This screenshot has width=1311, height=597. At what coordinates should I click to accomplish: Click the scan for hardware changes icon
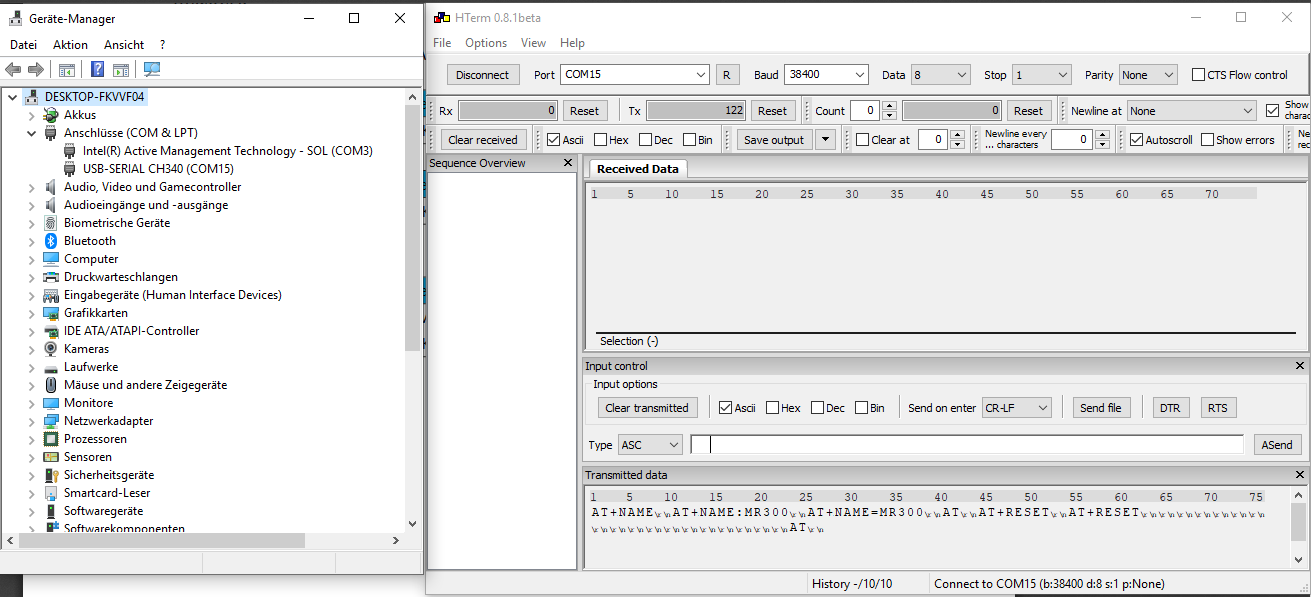point(152,69)
